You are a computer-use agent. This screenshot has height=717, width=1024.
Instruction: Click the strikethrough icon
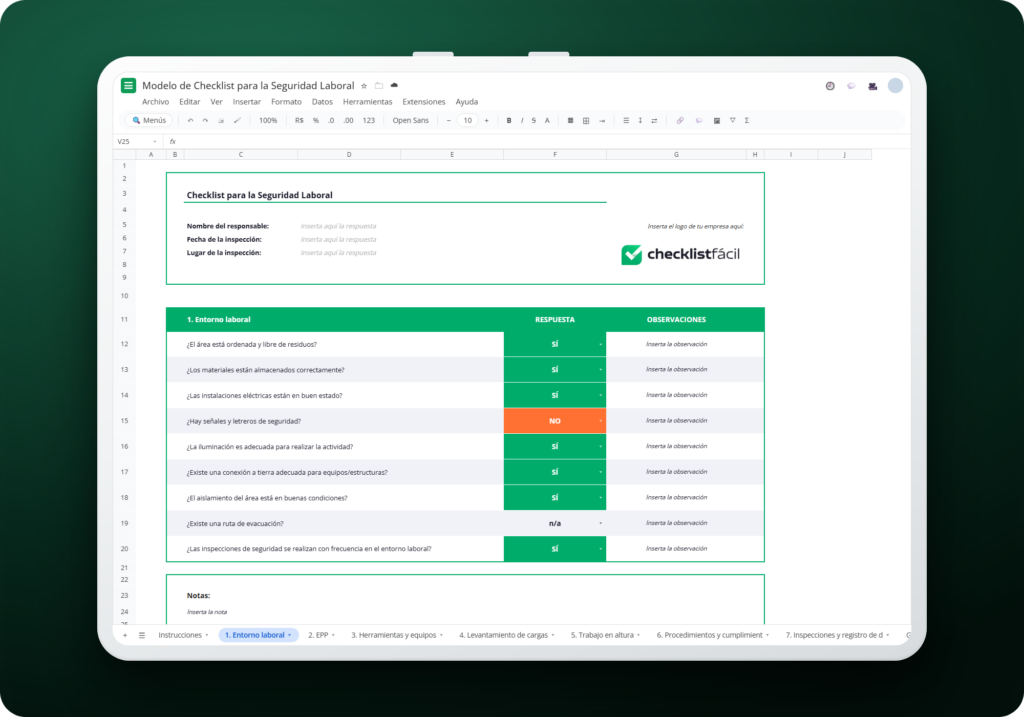pyautogui.click(x=534, y=120)
